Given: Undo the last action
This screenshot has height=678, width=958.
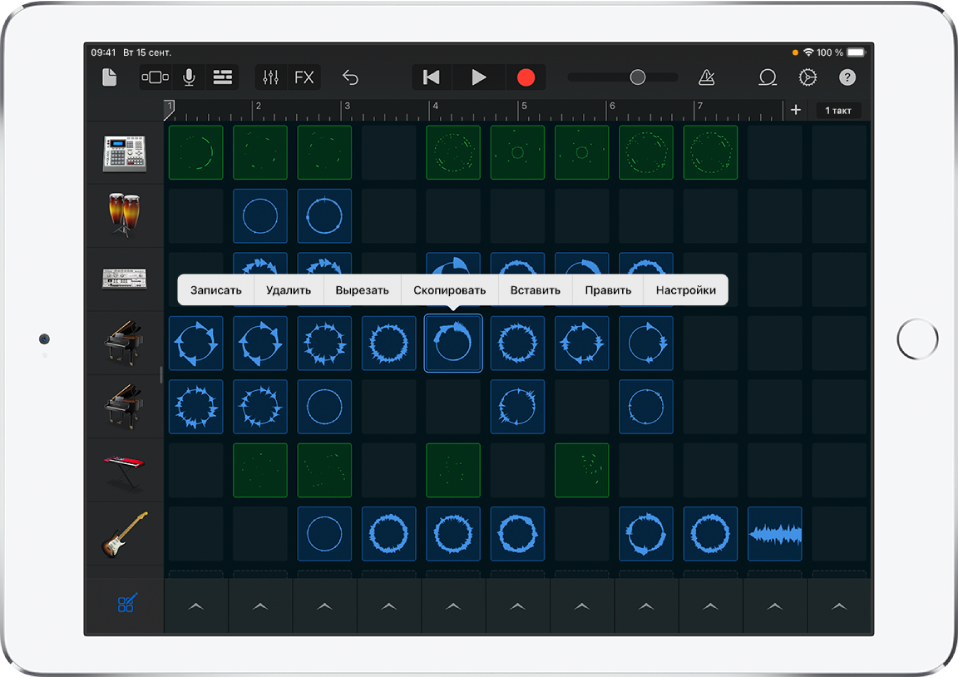Looking at the screenshot, I should pos(351,78).
